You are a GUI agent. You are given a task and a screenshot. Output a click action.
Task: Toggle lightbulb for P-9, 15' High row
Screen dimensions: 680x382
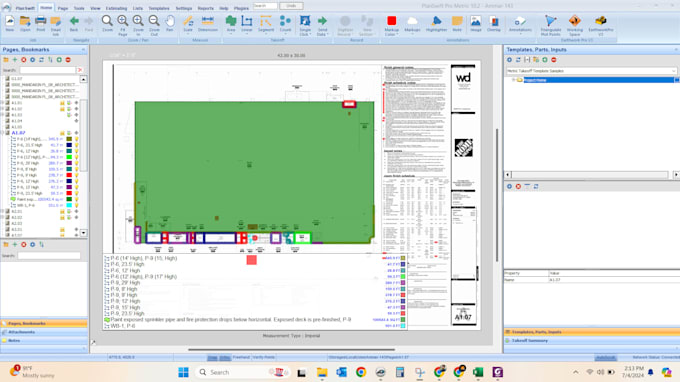click(x=77, y=187)
